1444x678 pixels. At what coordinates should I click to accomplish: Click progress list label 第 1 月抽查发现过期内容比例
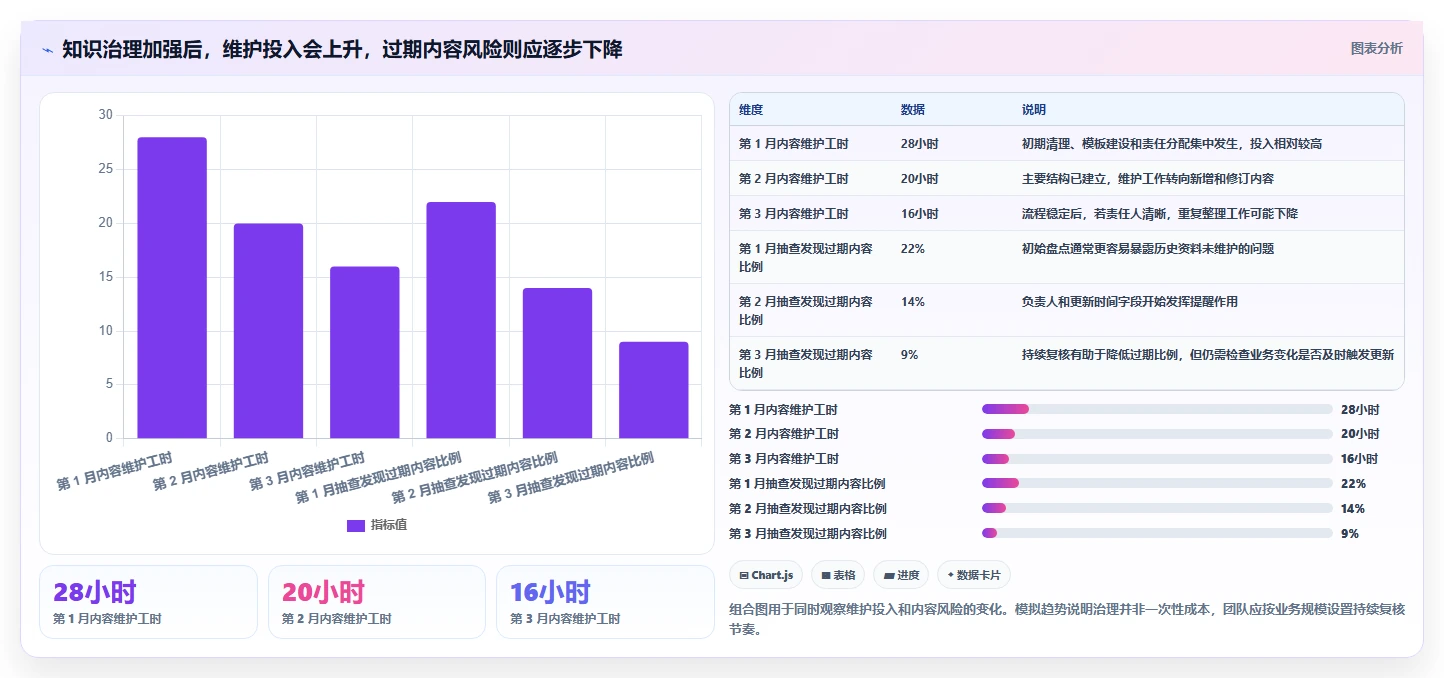click(808, 483)
